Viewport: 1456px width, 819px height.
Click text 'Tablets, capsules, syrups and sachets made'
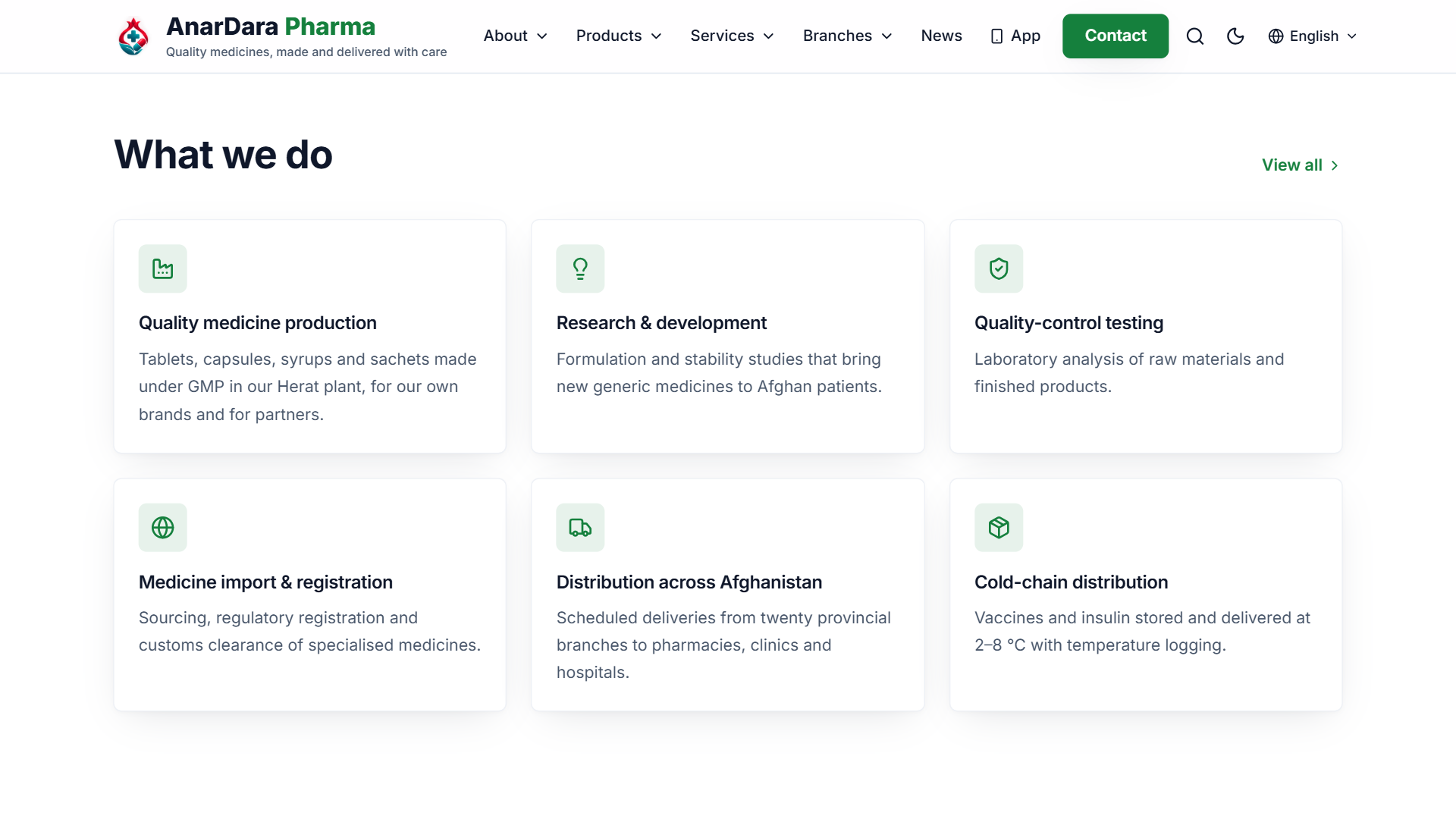(x=308, y=359)
